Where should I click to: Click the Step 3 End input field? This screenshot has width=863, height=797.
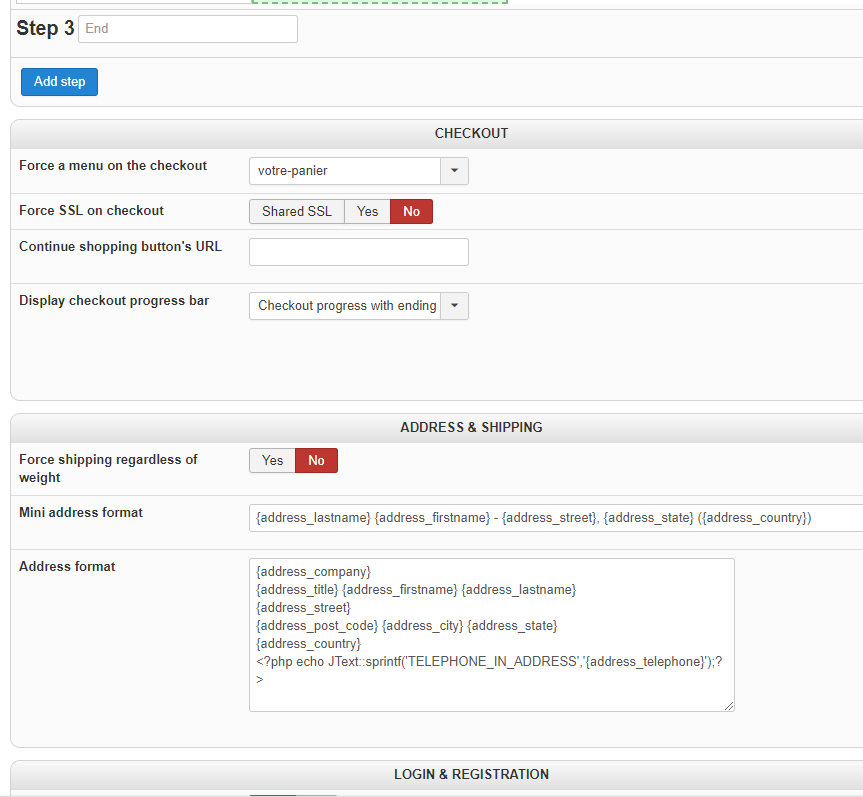click(x=188, y=29)
